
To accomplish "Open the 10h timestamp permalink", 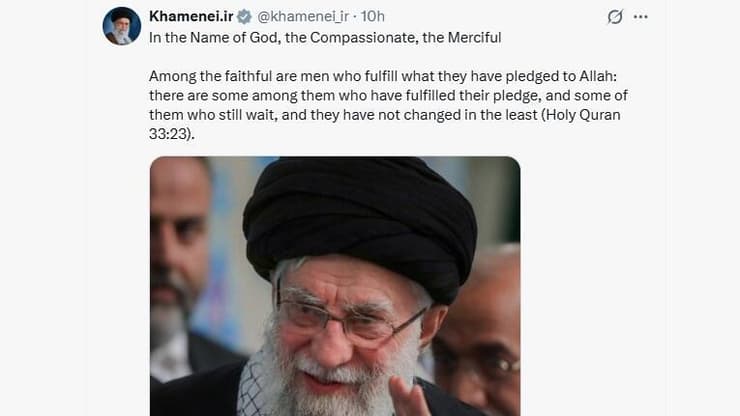I will coord(372,17).
